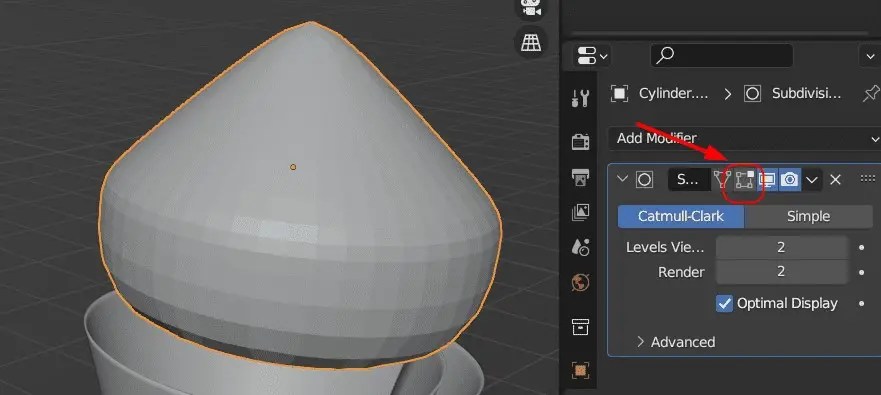Toggle the camera view icon in viewport
The width and height of the screenshot is (881, 395).
[531, 8]
